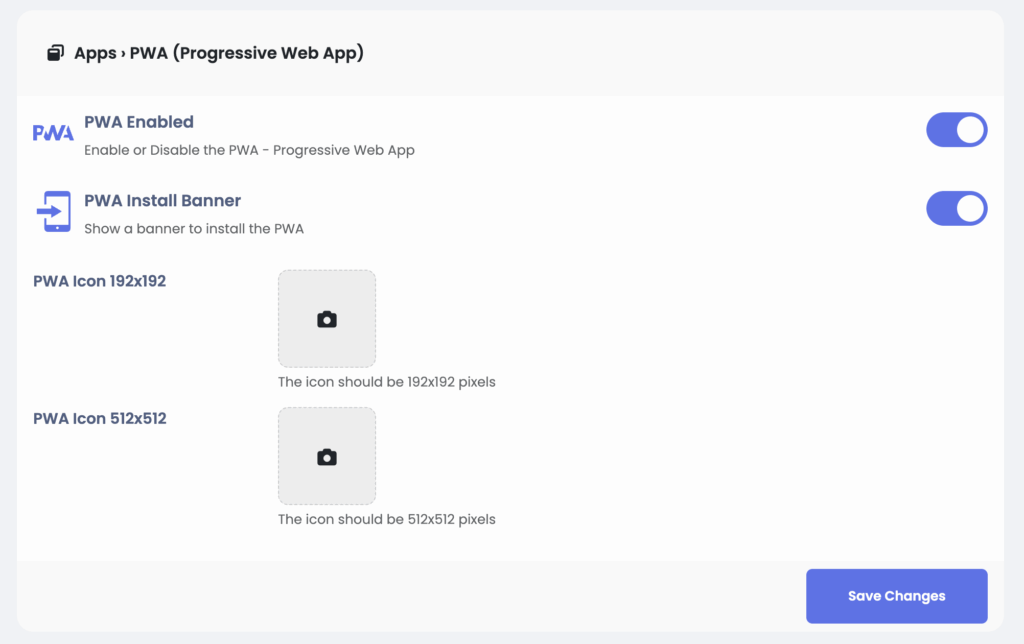Click the PWA Icon 512x512 label
The image size is (1024, 644).
pyautogui.click(x=100, y=418)
